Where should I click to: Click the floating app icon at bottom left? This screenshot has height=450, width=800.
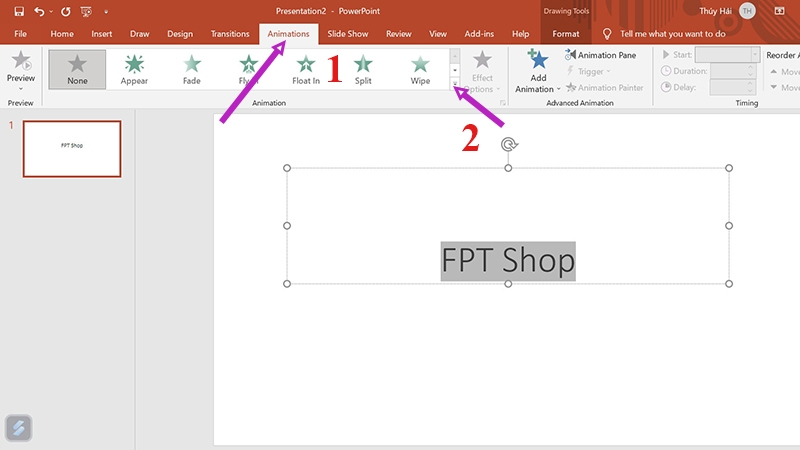tap(19, 428)
